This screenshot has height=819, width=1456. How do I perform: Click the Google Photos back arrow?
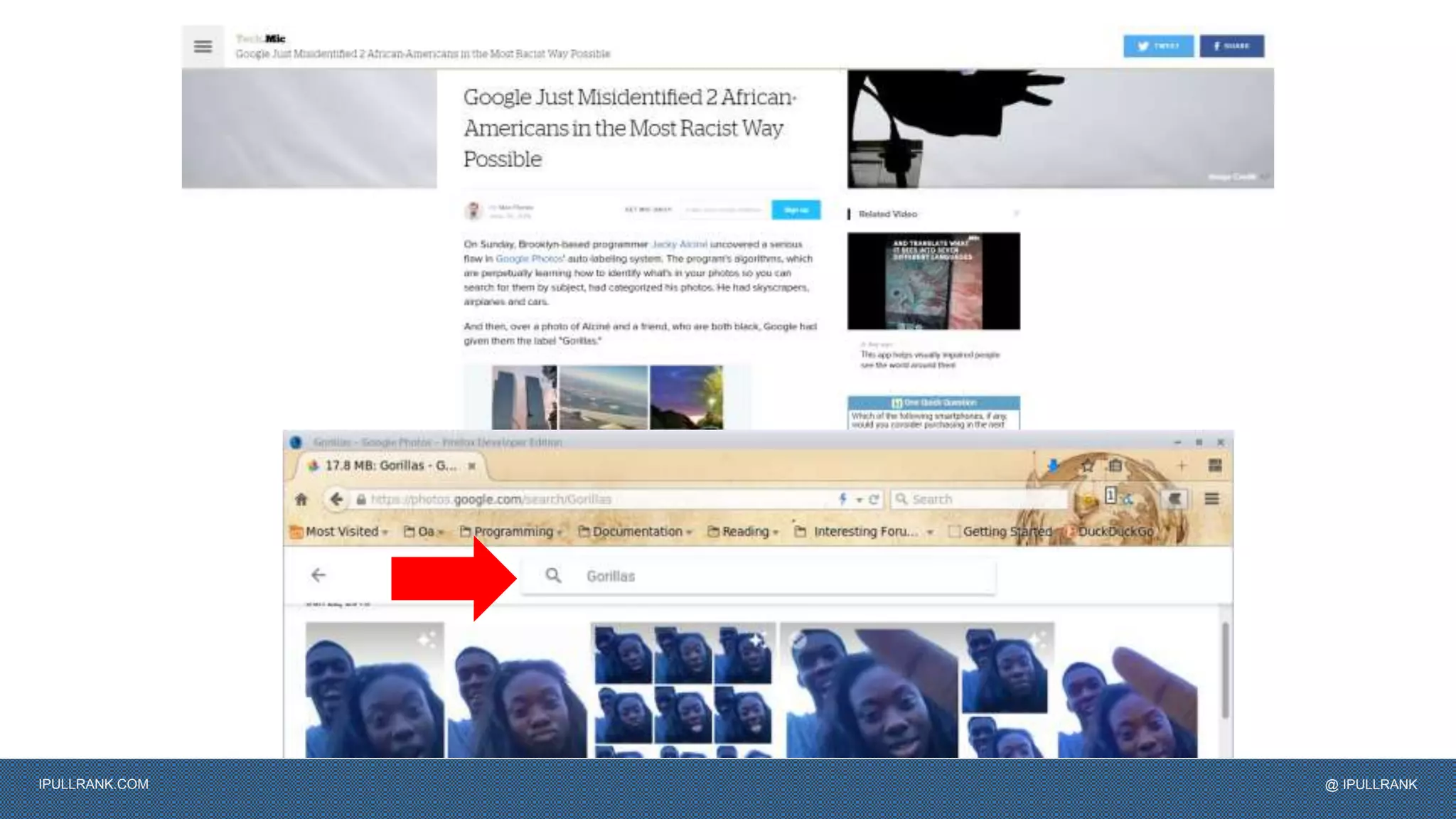[x=318, y=574]
